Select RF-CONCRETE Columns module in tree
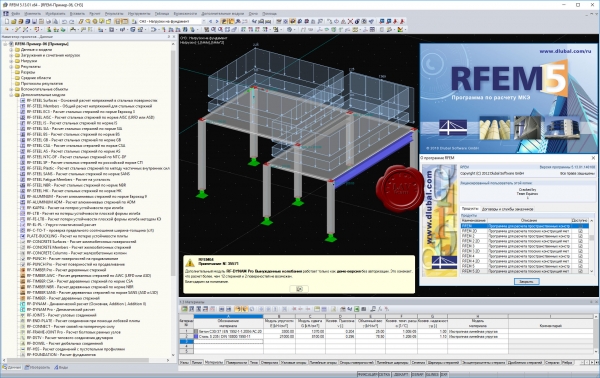The image size is (600, 378). pyautogui.click(x=77, y=253)
